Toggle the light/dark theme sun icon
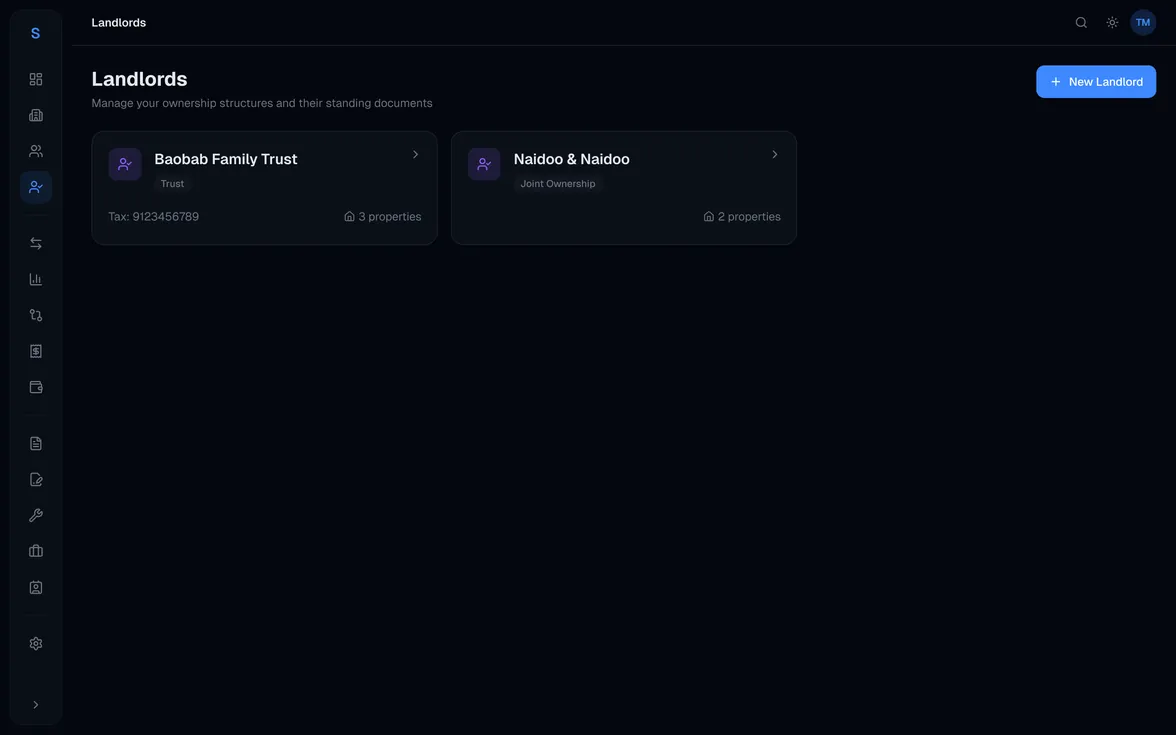Viewport: 1176px width, 735px height. point(1112,22)
